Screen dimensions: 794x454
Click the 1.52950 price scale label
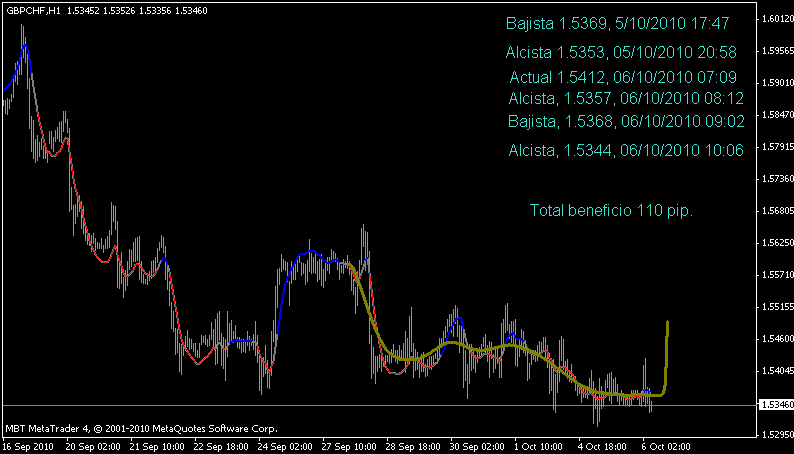pos(773,435)
